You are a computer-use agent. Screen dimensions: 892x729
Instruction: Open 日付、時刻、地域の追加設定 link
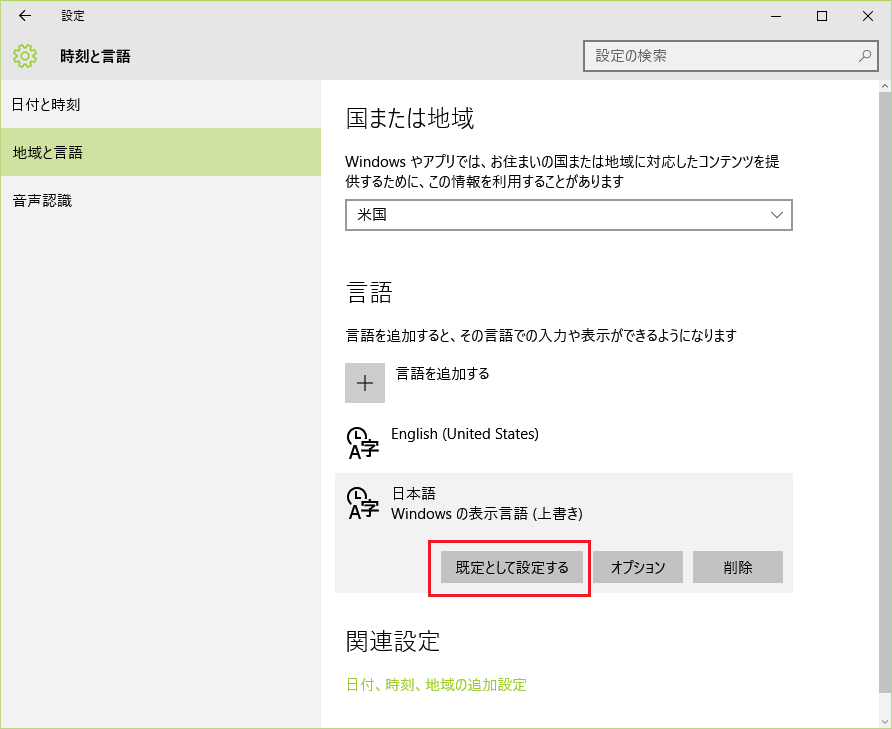[x=436, y=684]
